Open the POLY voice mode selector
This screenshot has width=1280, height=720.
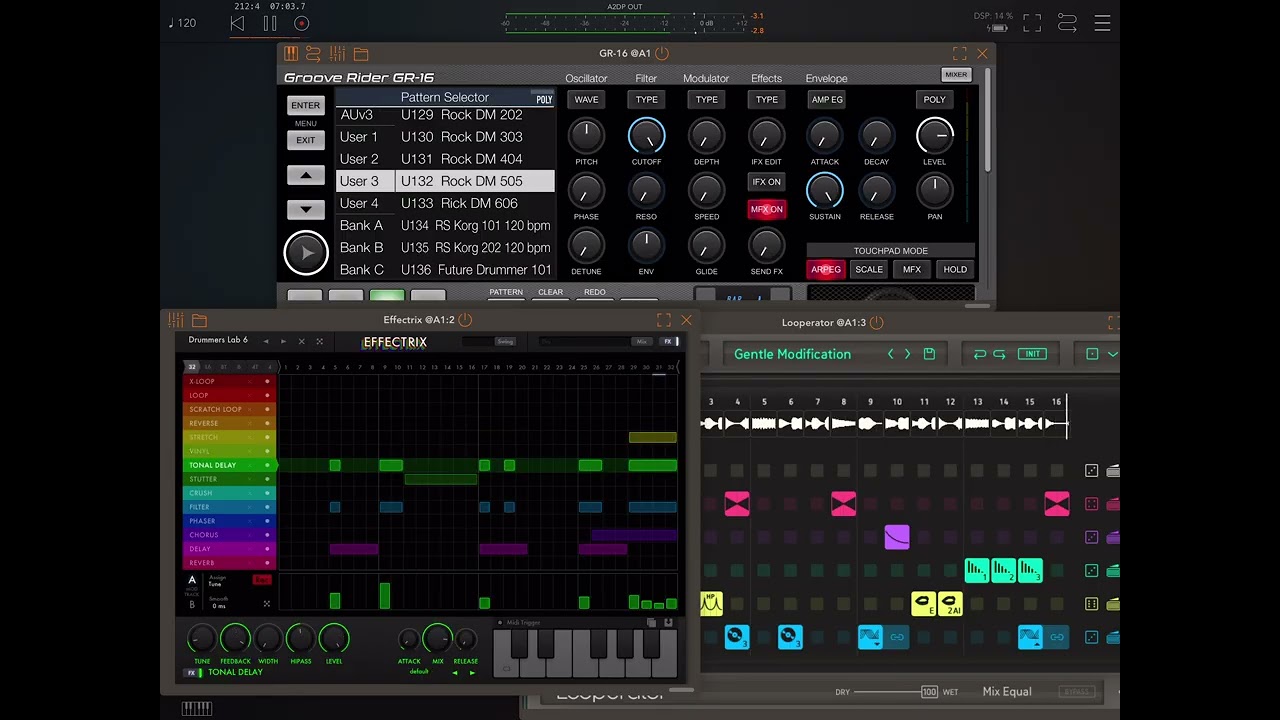coord(934,100)
